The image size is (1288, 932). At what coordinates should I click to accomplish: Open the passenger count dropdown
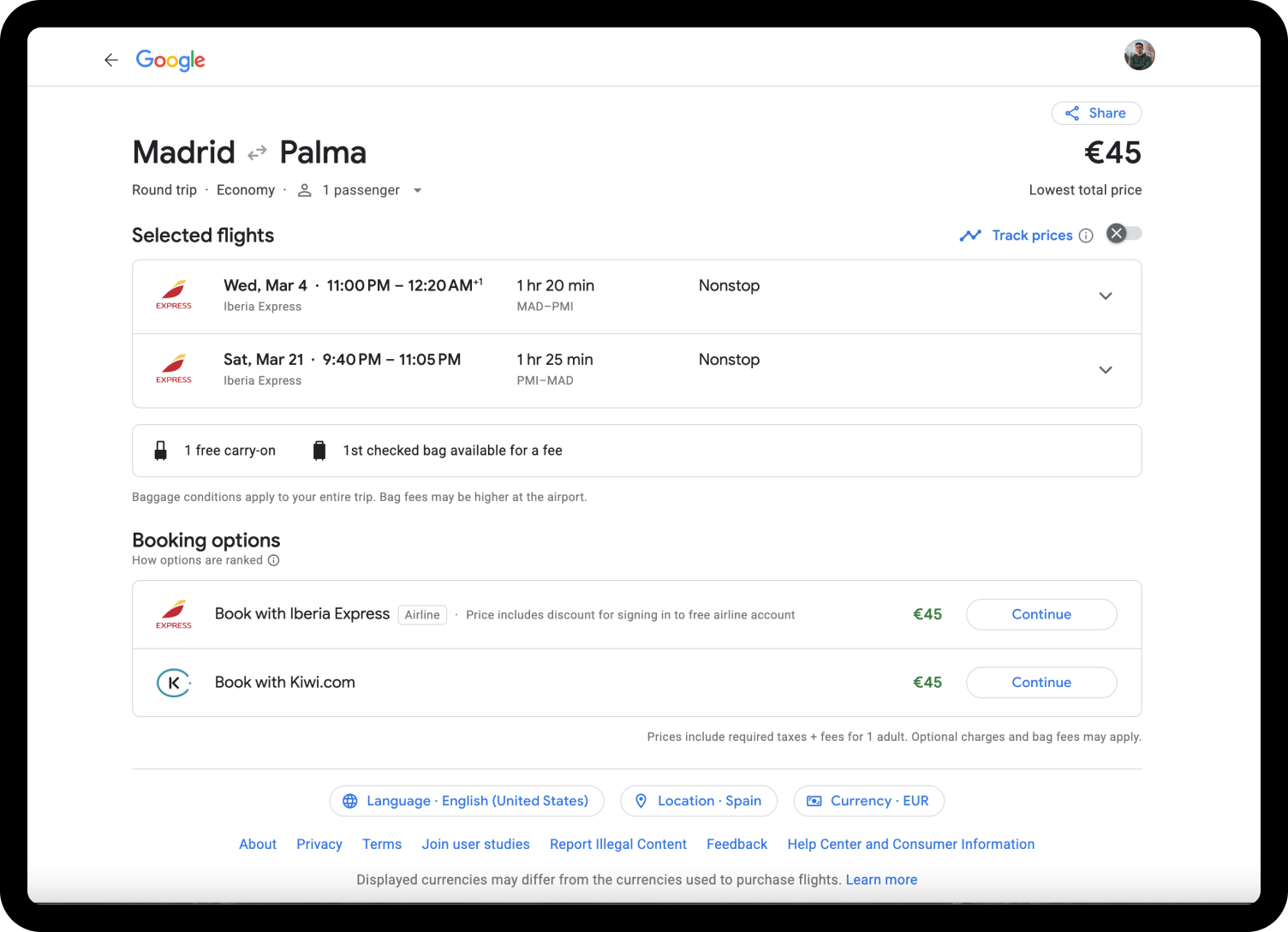(417, 190)
